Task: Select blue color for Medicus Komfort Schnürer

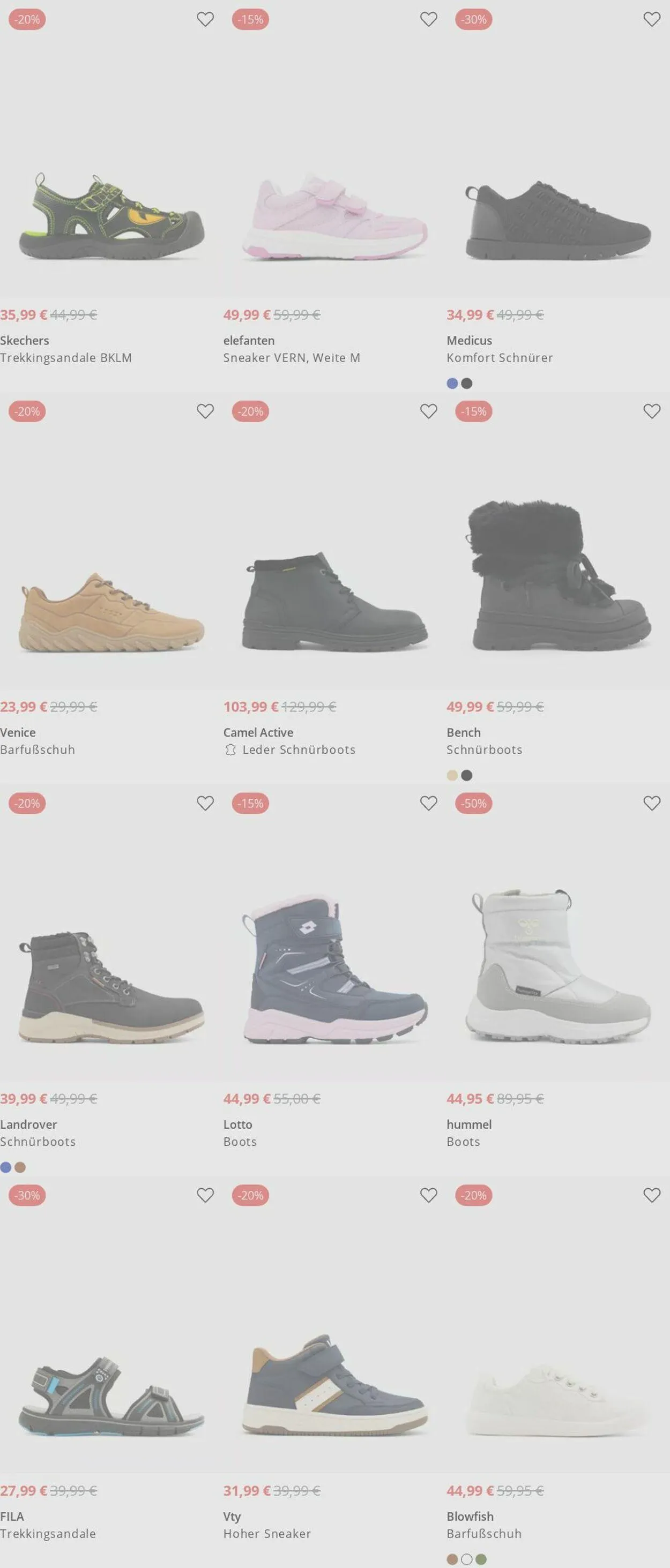Action: point(452,384)
